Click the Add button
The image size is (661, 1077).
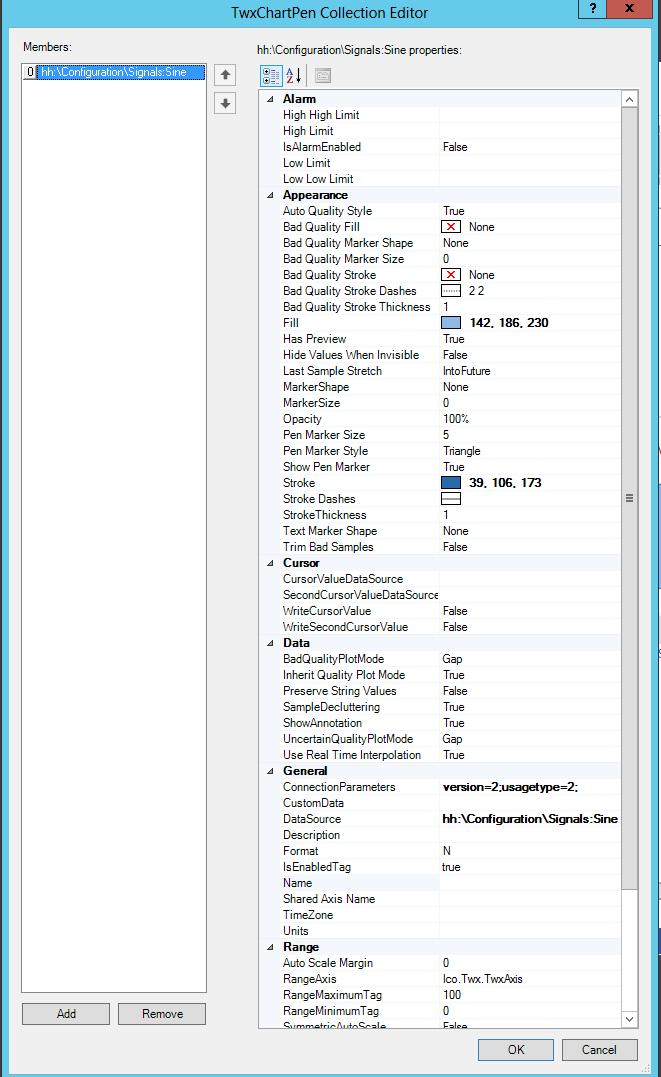point(66,1014)
